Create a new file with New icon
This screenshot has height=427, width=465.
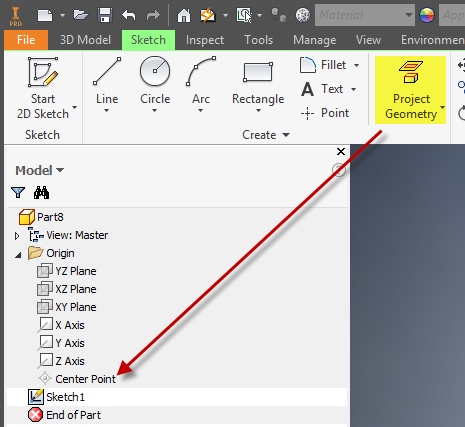[45, 15]
